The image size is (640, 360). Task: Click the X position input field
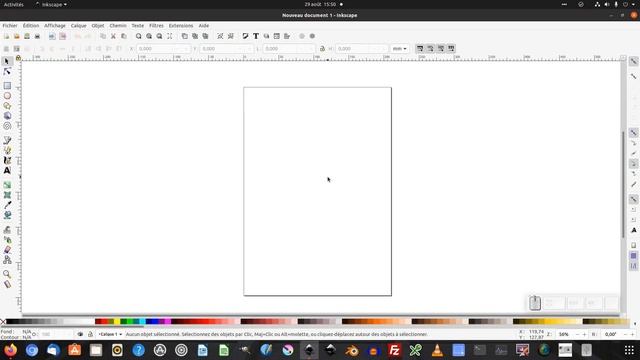click(163, 49)
